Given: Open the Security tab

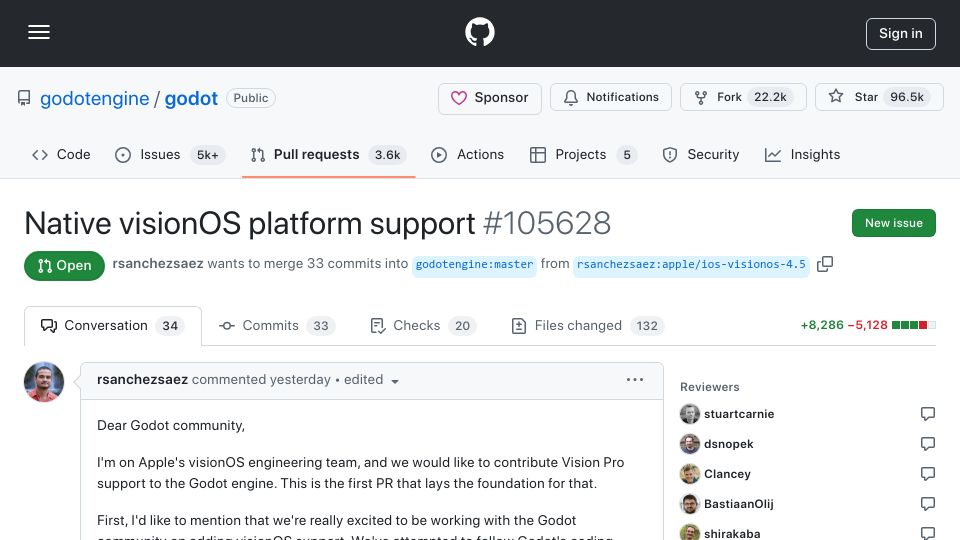Looking at the screenshot, I should (700, 155).
